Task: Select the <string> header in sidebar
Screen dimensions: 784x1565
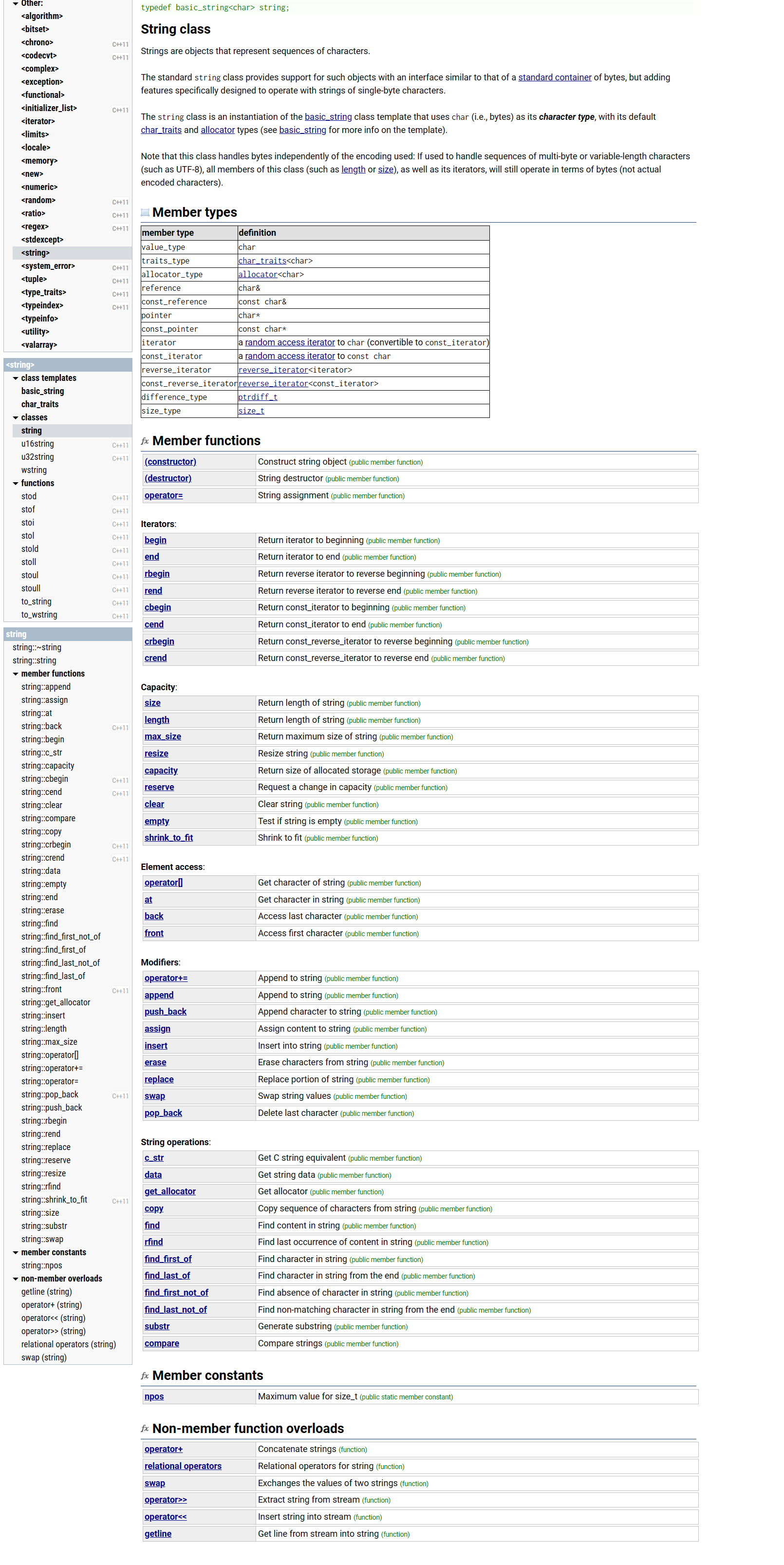Action: [x=35, y=253]
